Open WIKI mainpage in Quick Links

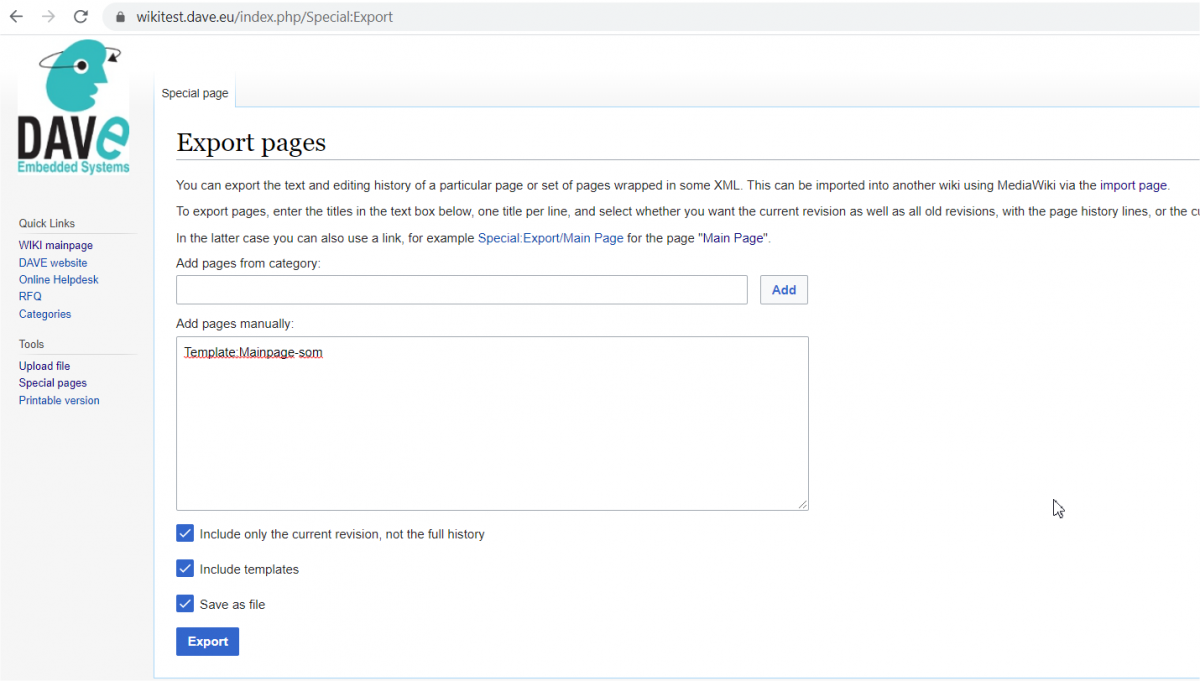tap(56, 246)
